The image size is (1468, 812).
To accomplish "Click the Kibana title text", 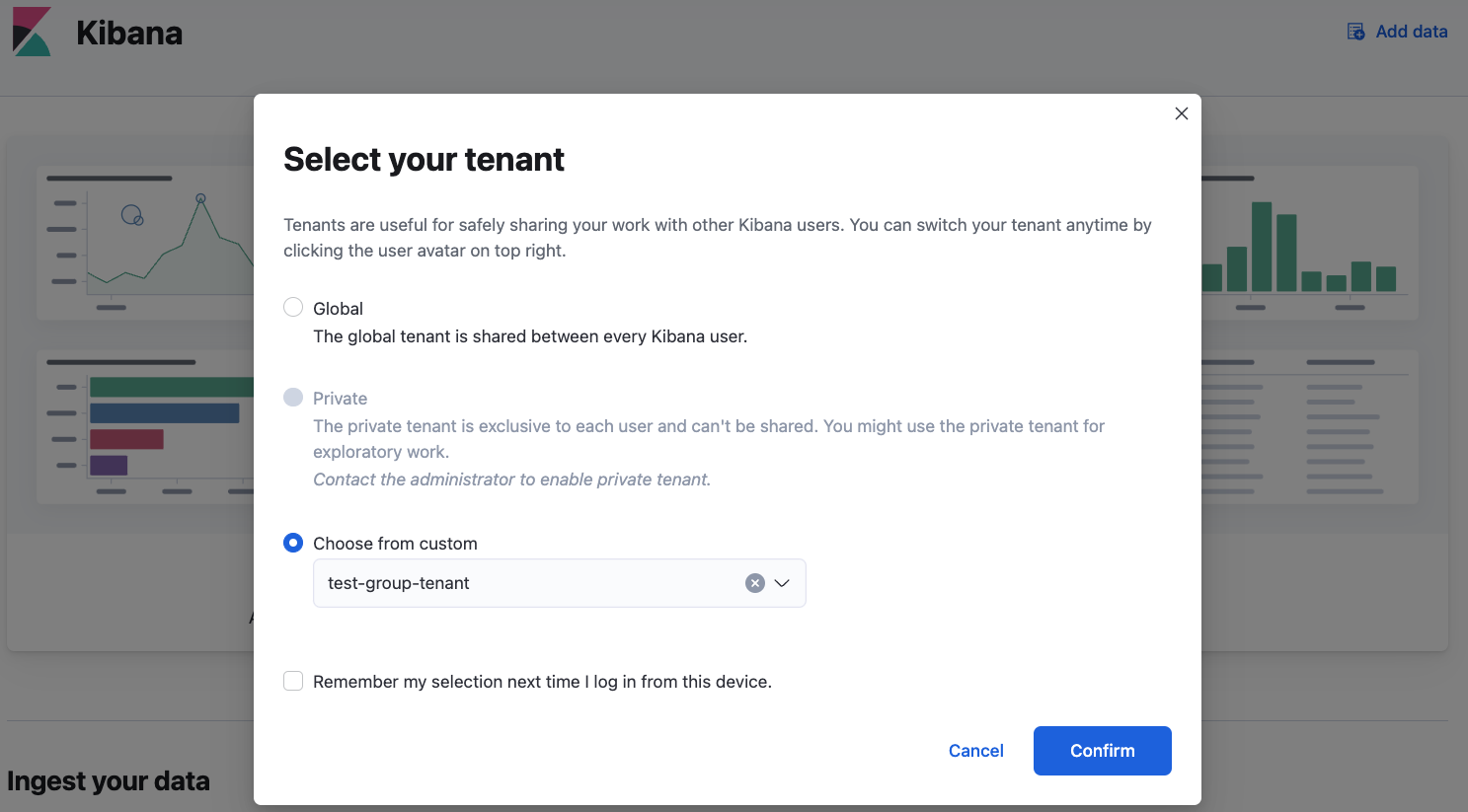I will [x=129, y=31].
